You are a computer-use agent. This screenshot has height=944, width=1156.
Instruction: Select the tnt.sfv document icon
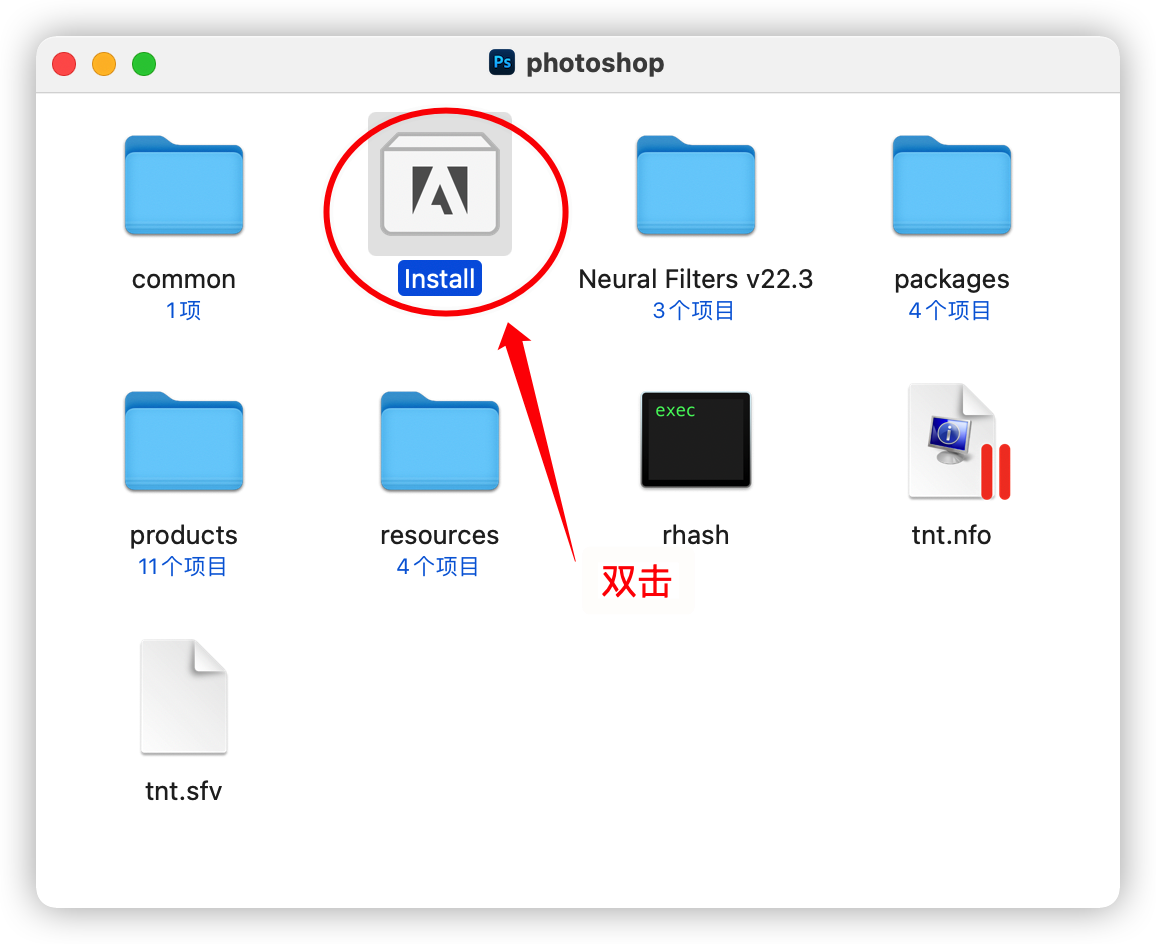pos(183,695)
